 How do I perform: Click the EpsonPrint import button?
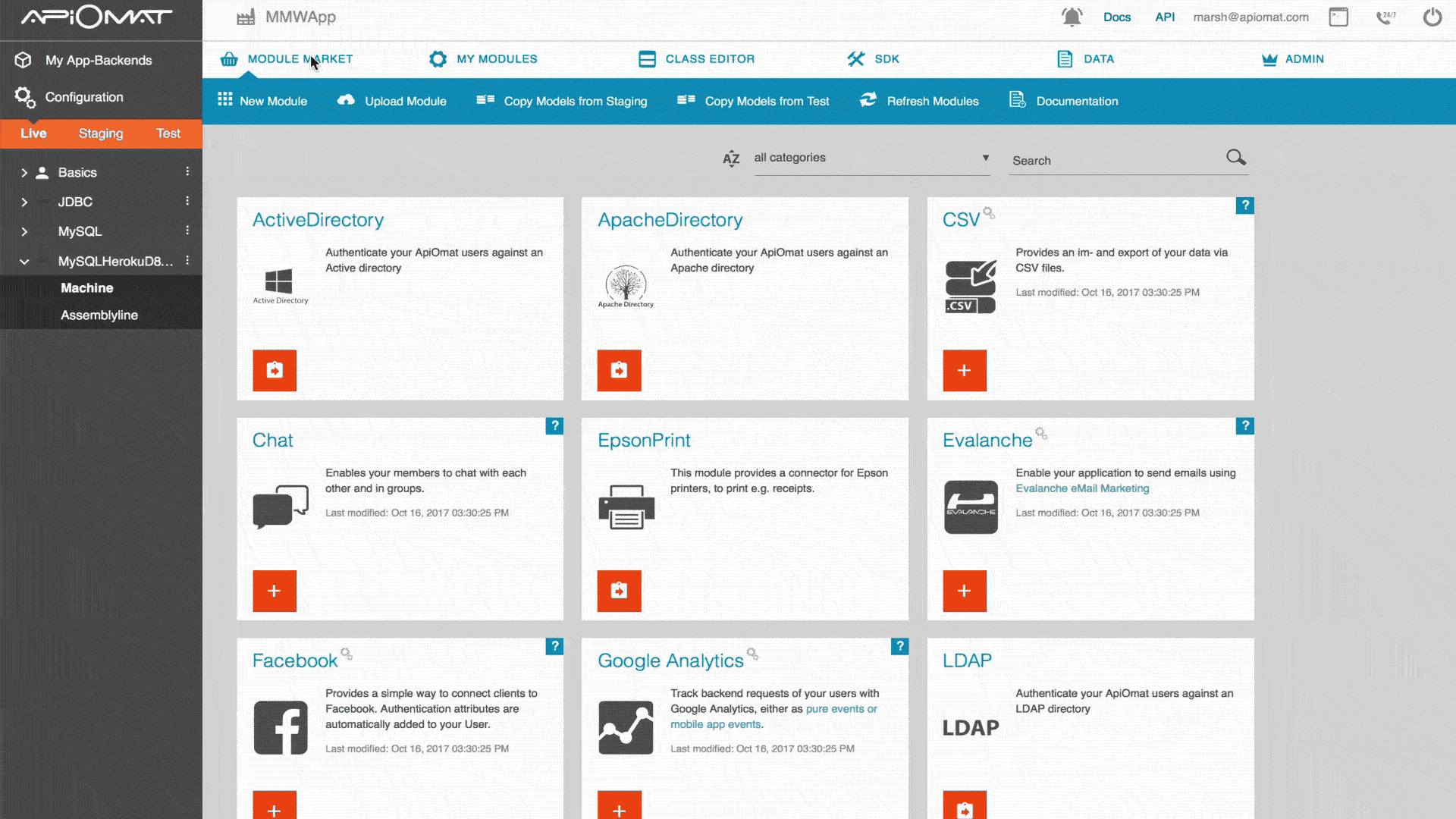[x=619, y=591]
